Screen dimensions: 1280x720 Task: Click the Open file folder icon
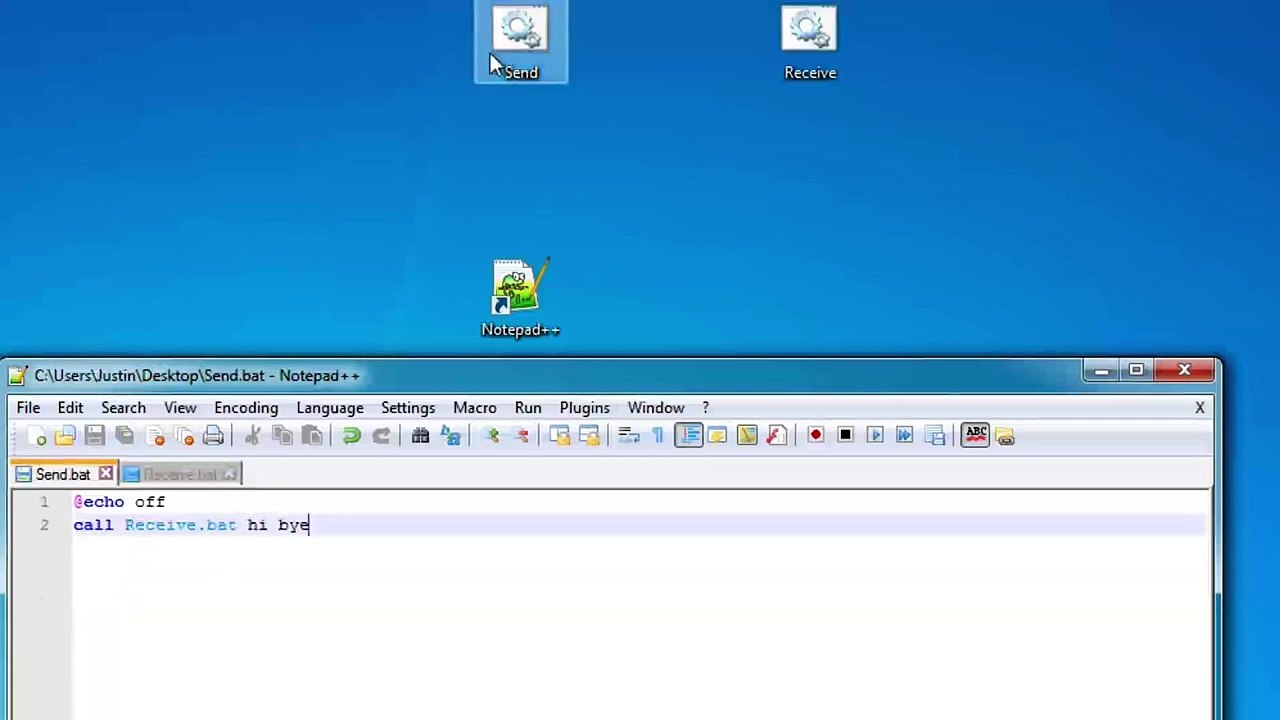65,436
